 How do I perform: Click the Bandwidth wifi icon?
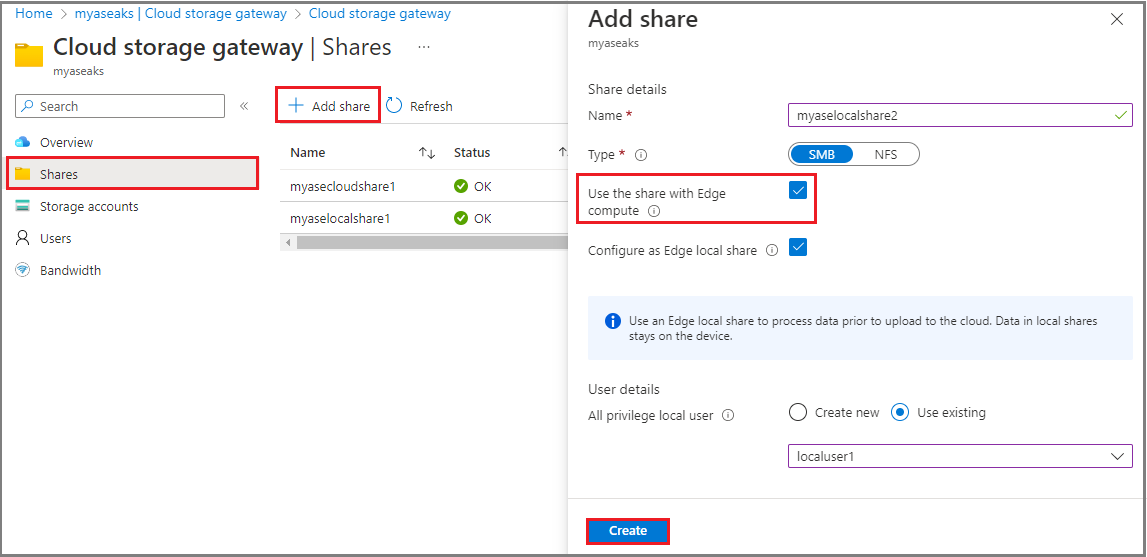[x=23, y=270]
